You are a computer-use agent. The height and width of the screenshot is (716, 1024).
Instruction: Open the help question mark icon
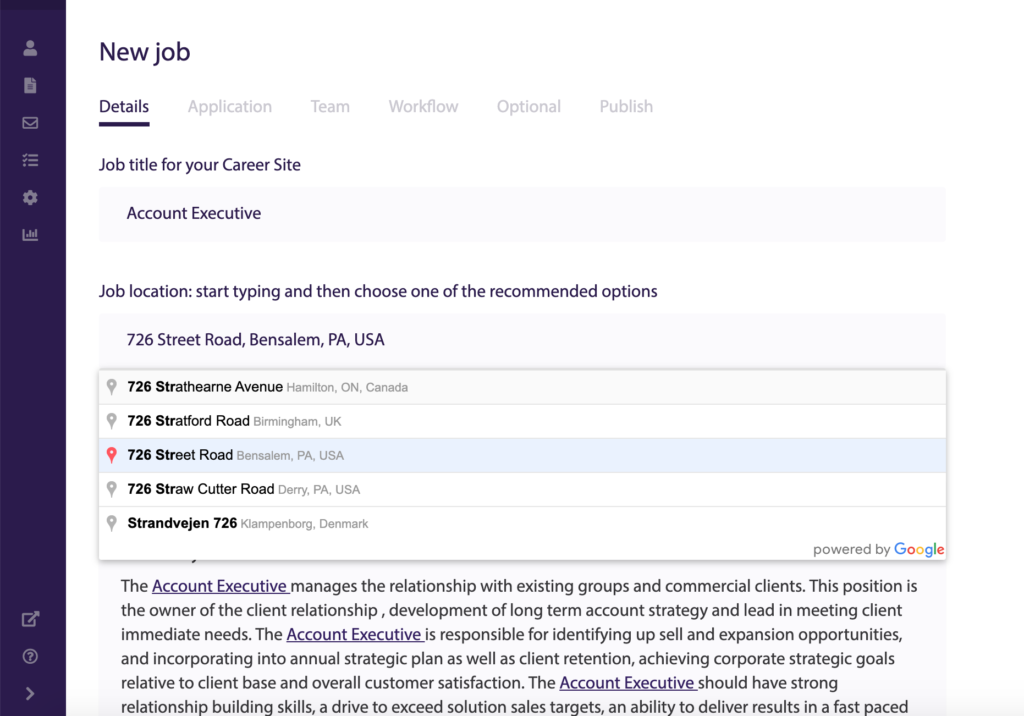[30, 657]
